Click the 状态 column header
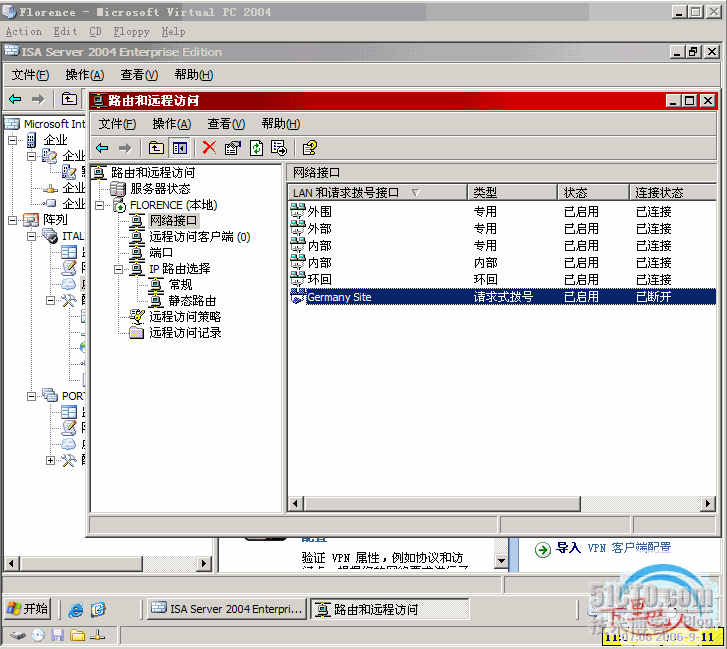This screenshot has height=649, width=727. pyautogui.click(x=593, y=192)
